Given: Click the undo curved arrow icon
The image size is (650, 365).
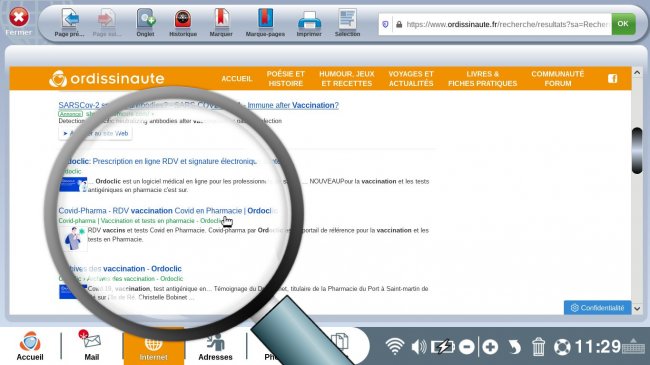Looking at the screenshot, I should coord(514,347).
